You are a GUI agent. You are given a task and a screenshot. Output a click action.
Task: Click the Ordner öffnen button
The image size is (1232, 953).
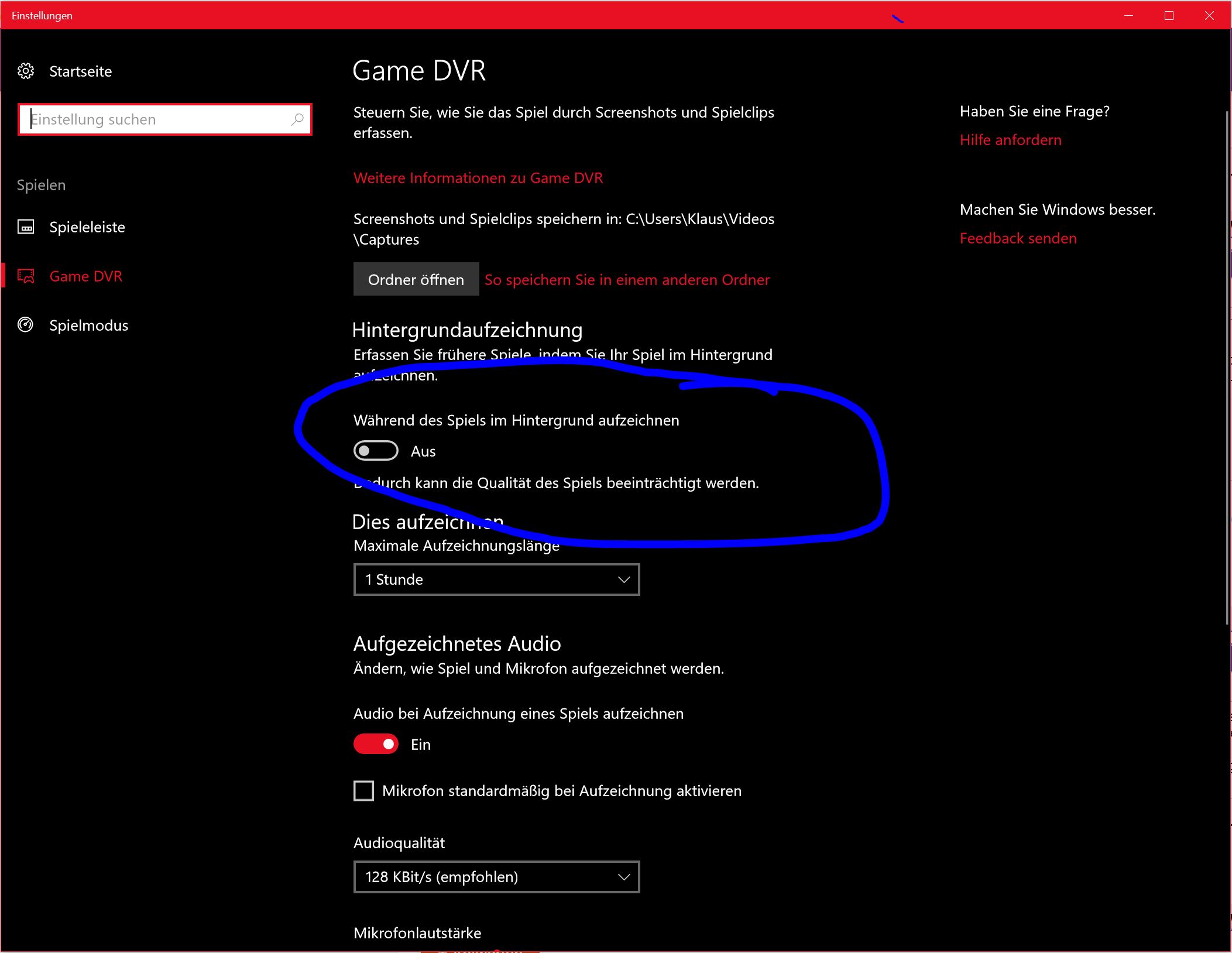coord(416,280)
